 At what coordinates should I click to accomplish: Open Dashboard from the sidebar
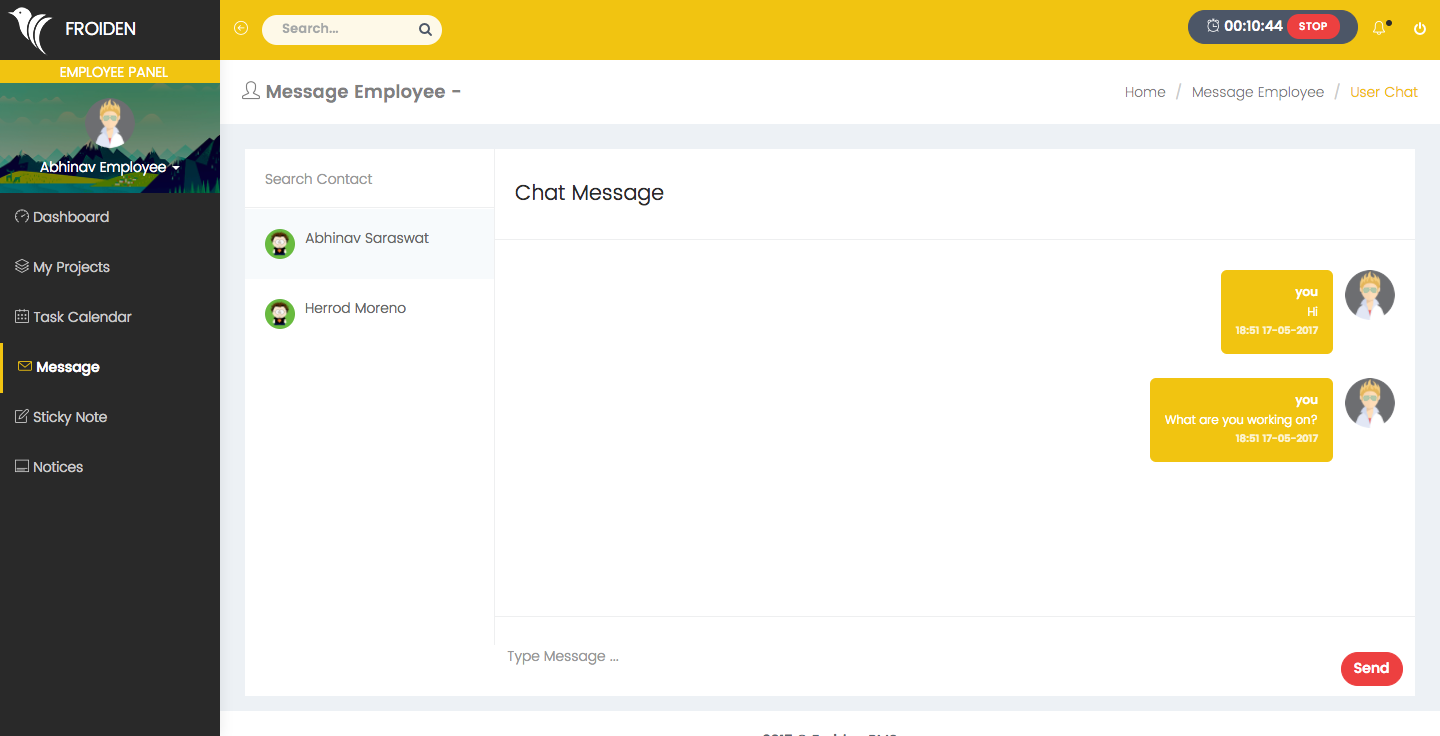70,217
